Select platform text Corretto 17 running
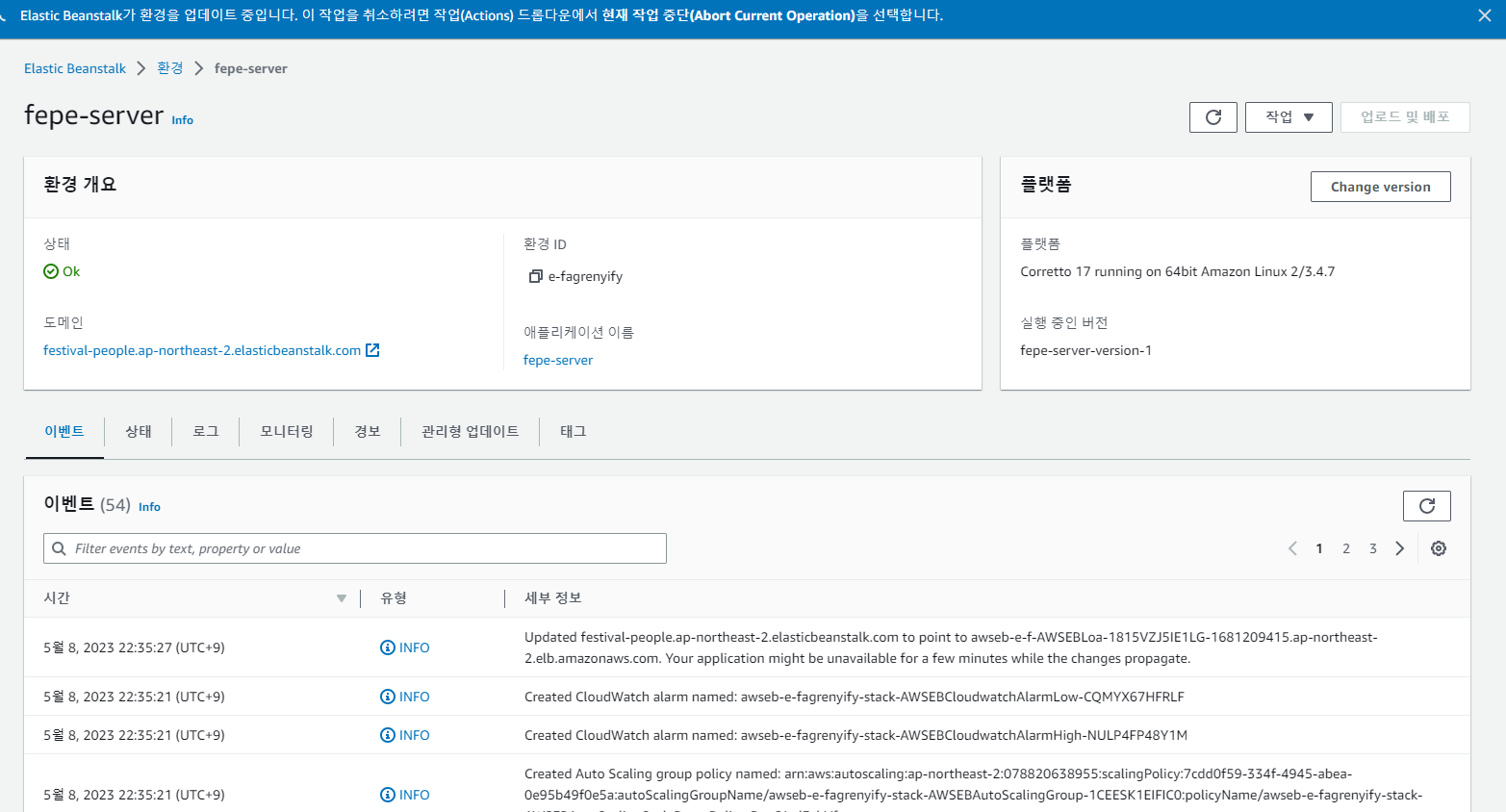The height and width of the screenshot is (812, 1506). click(x=1178, y=271)
